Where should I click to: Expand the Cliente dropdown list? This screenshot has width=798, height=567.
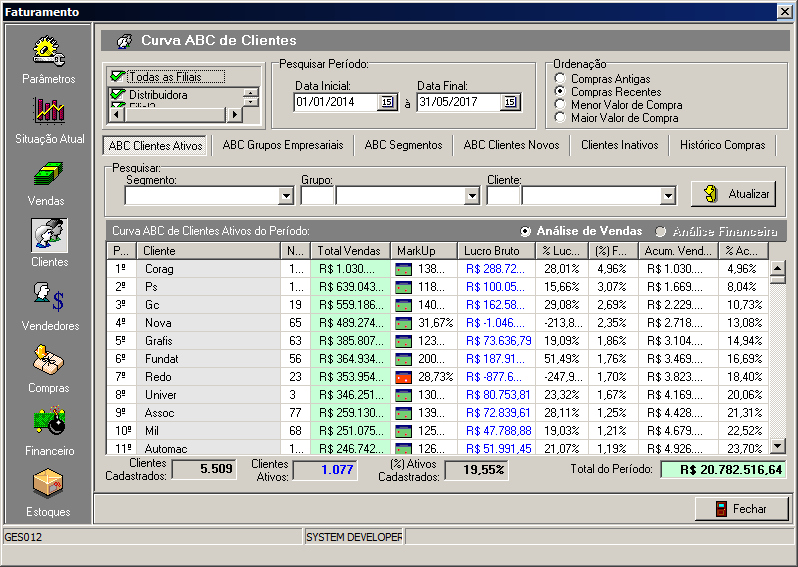point(668,196)
